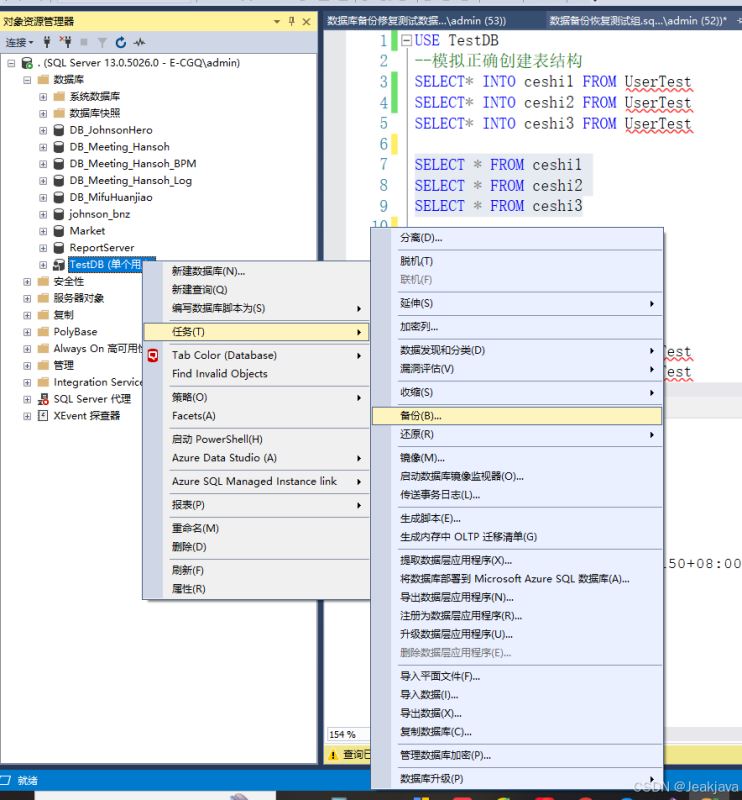Click the refresh icon in Object Explorer toolbar
The image size is (742, 800).
click(x=120, y=42)
